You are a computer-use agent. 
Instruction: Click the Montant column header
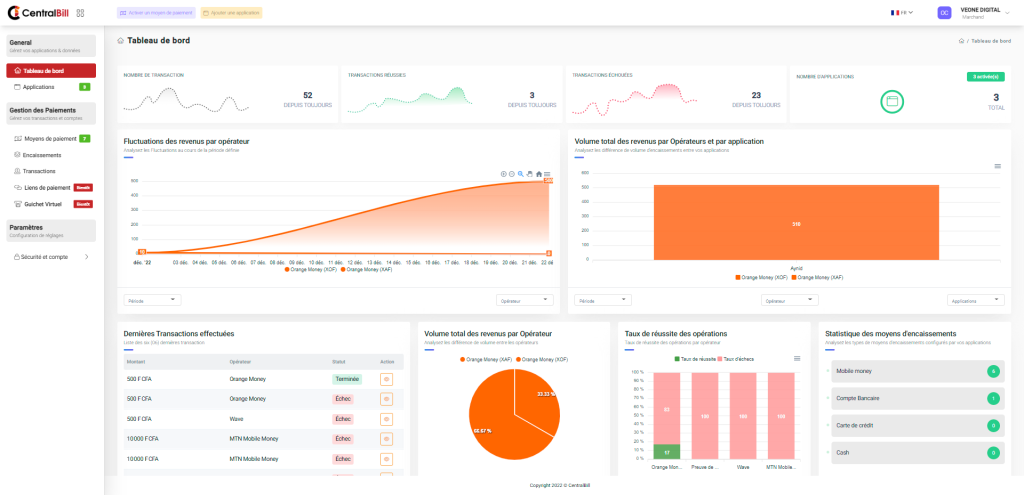point(135,362)
